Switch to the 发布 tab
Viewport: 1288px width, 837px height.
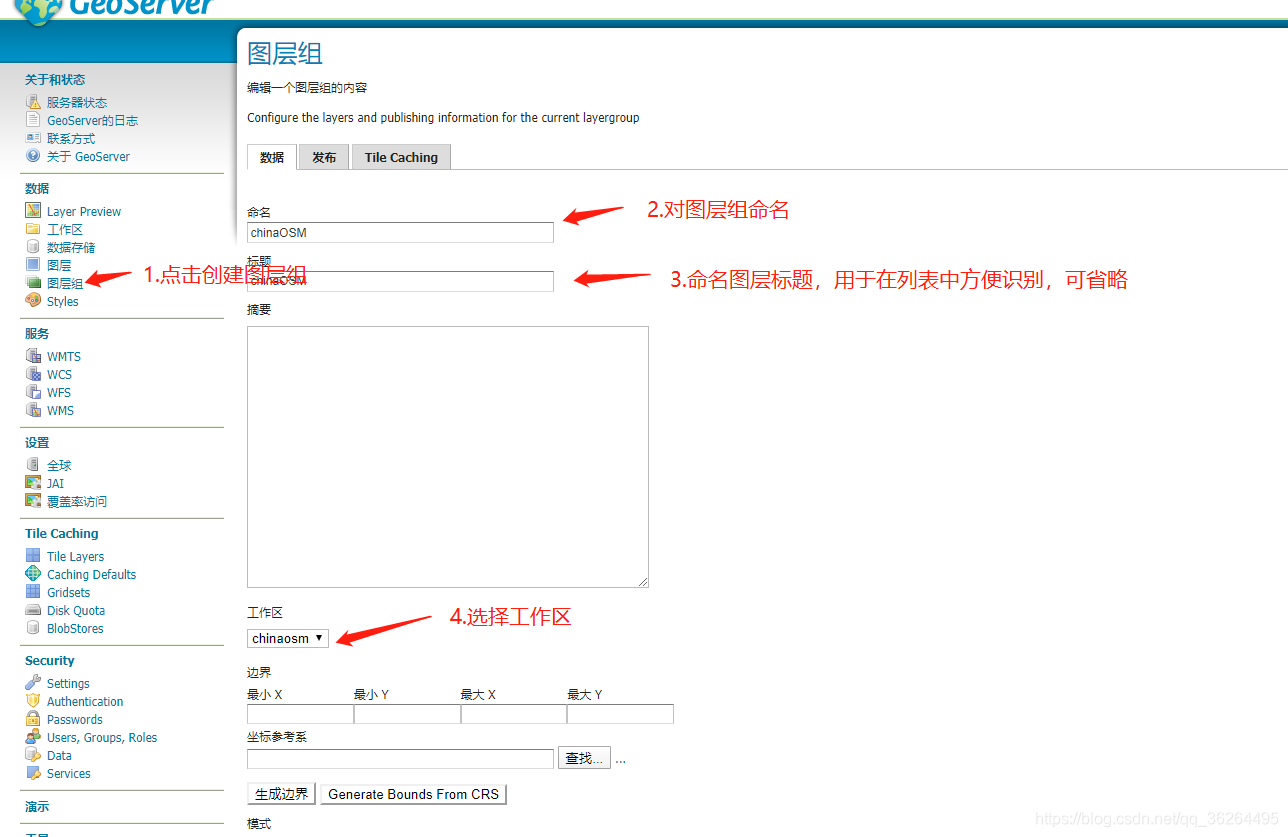tap(324, 157)
